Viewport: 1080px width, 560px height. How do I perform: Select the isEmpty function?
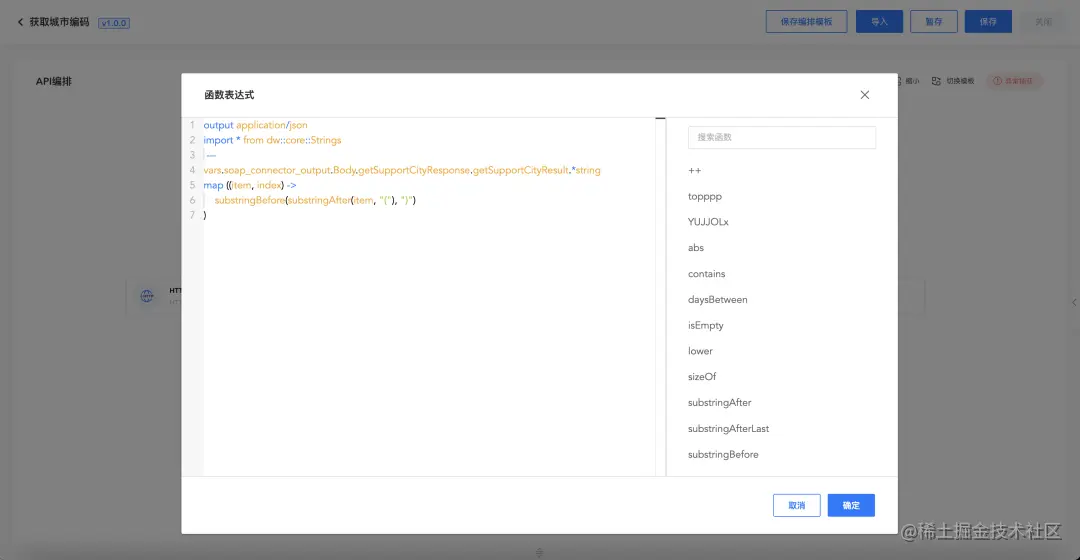[x=705, y=325]
